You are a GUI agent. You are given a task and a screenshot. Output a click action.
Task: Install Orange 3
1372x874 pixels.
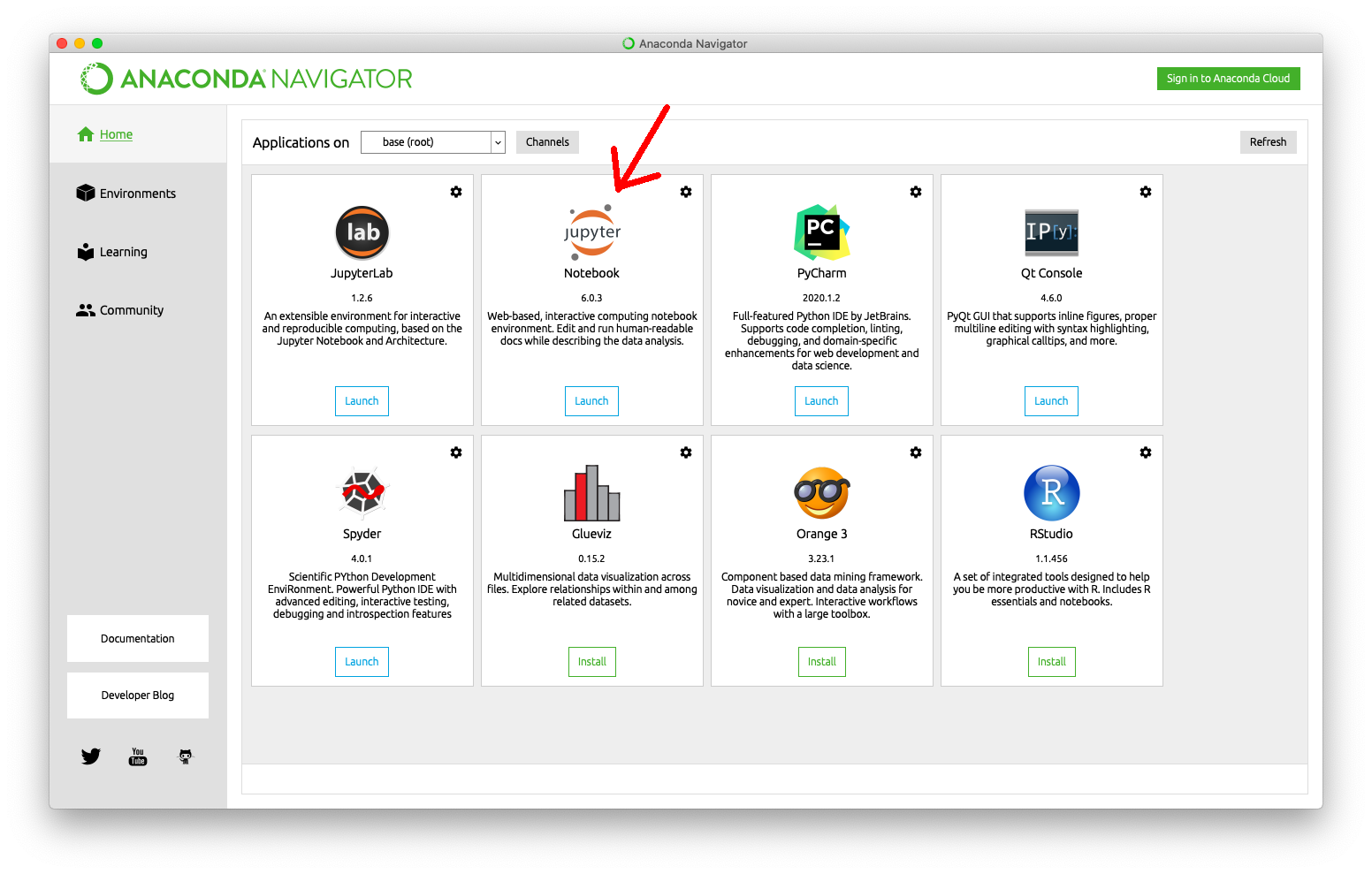pos(822,662)
